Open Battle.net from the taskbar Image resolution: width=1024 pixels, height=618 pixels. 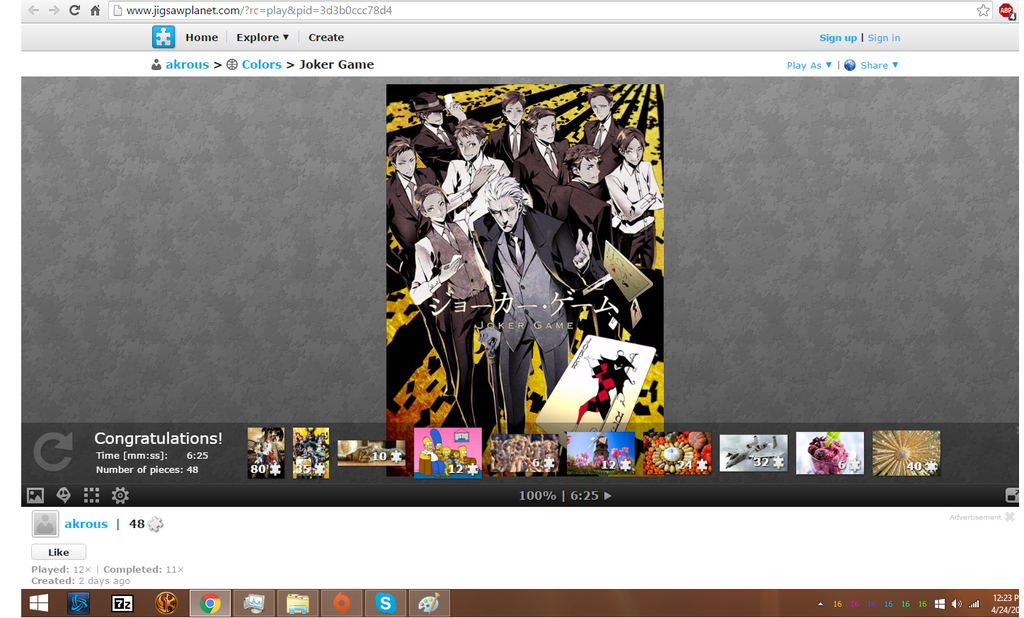(79, 603)
